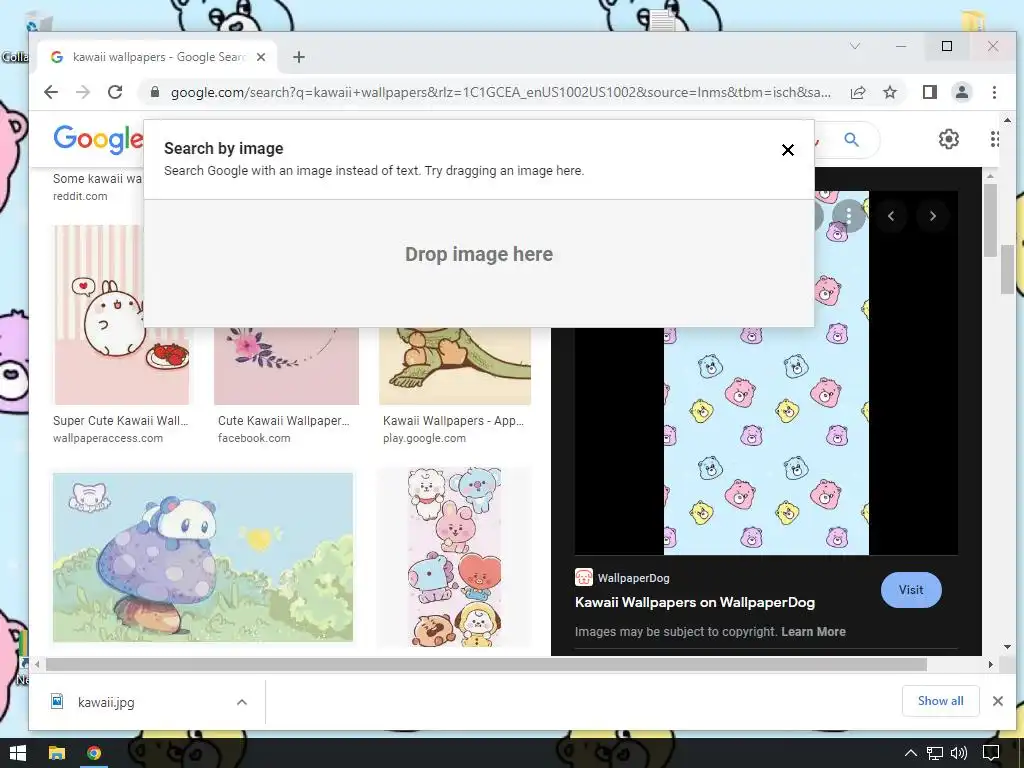Click the browser forward arrow
Screen dimensions: 1024x768
click(x=83, y=92)
